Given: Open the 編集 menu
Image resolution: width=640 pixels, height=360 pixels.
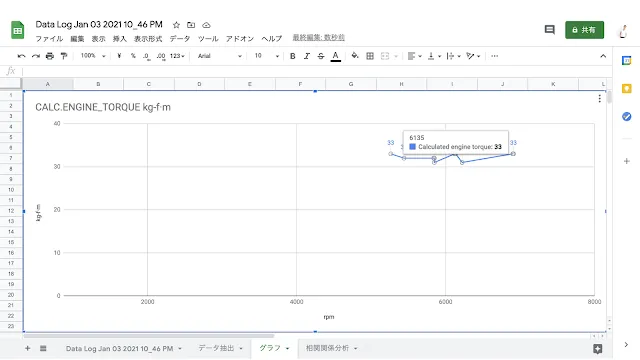Looking at the screenshot, I should 77,38.
